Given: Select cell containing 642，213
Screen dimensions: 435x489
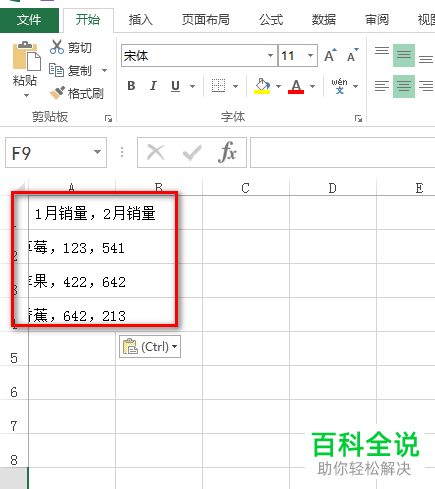Looking at the screenshot, I should point(72,315).
